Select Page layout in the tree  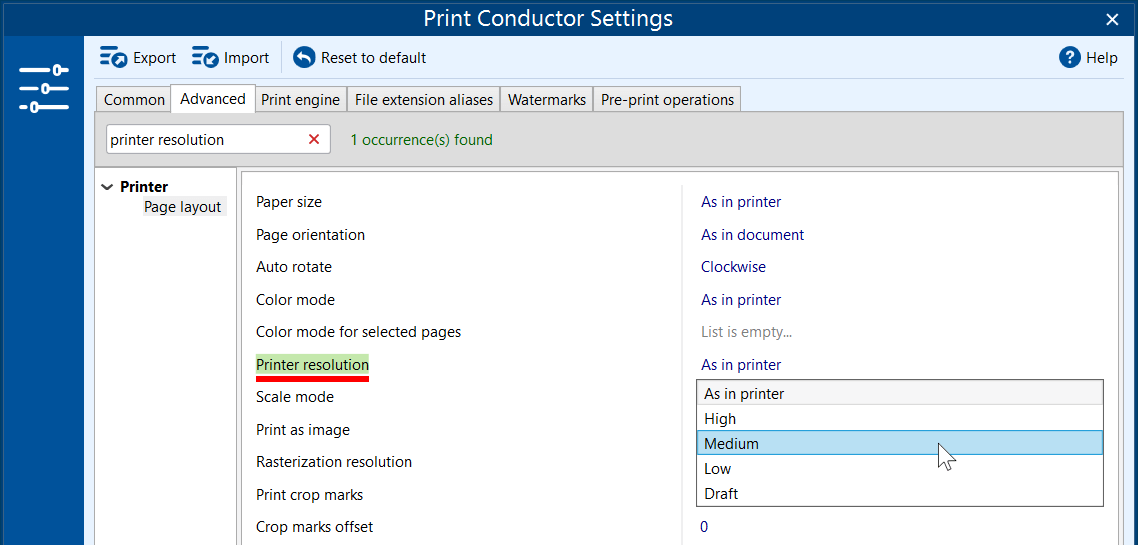pyautogui.click(x=182, y=207)
